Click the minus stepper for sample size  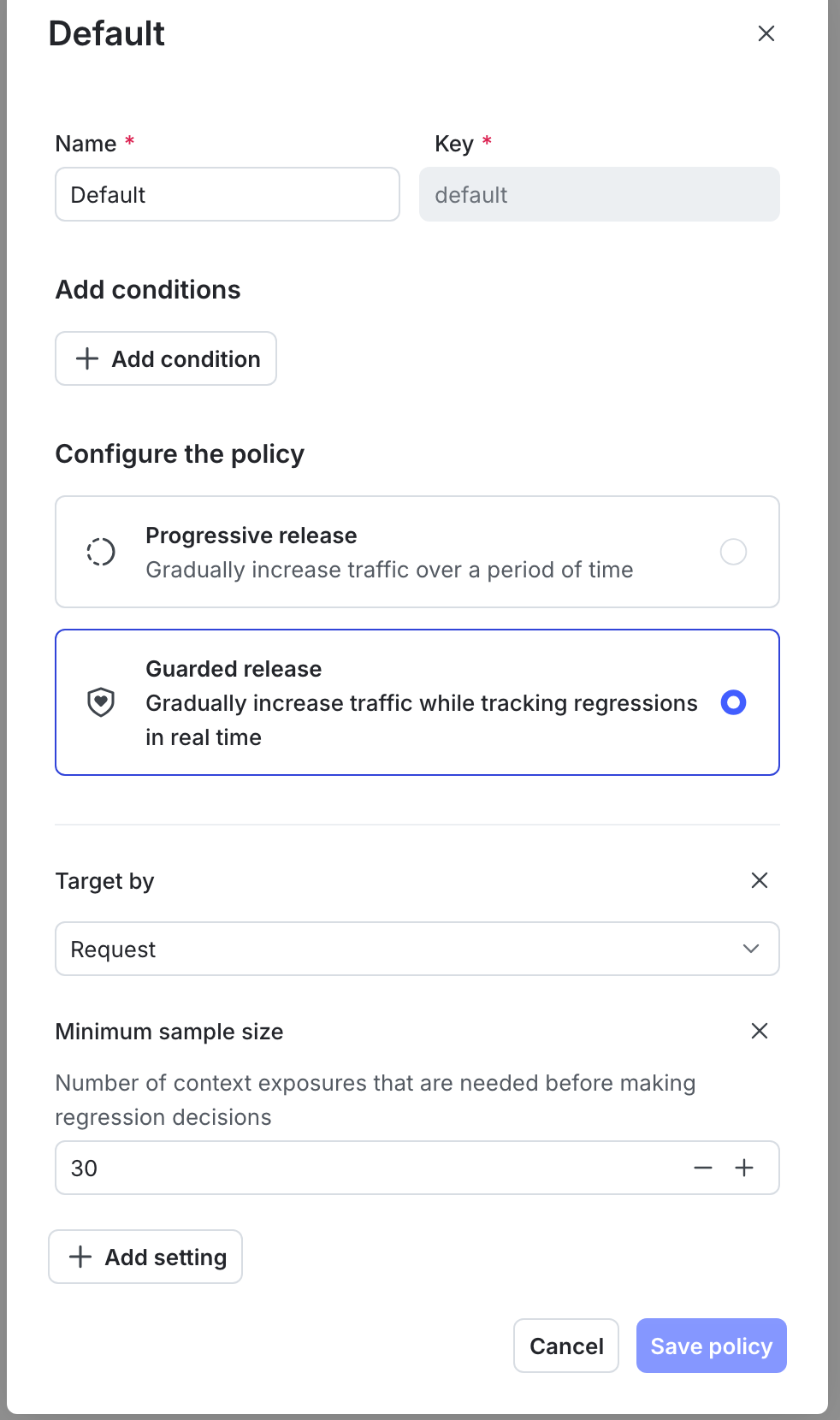(x=703, y=1168)
